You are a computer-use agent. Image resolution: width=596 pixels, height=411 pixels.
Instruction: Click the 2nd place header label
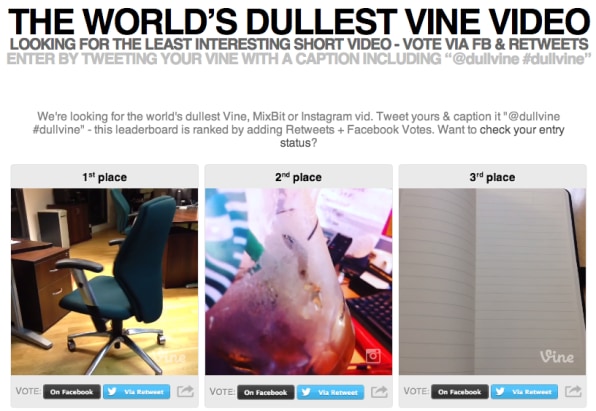(x=298, y=177)
